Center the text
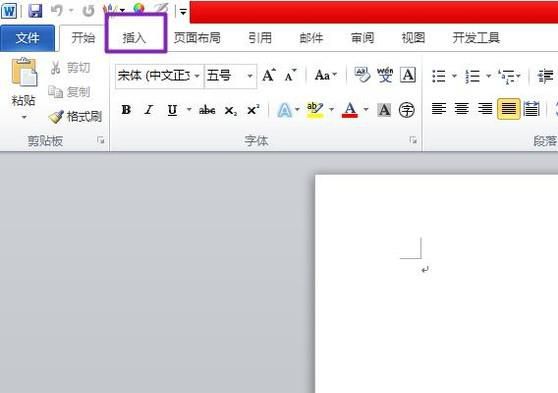 pos(462,109)
